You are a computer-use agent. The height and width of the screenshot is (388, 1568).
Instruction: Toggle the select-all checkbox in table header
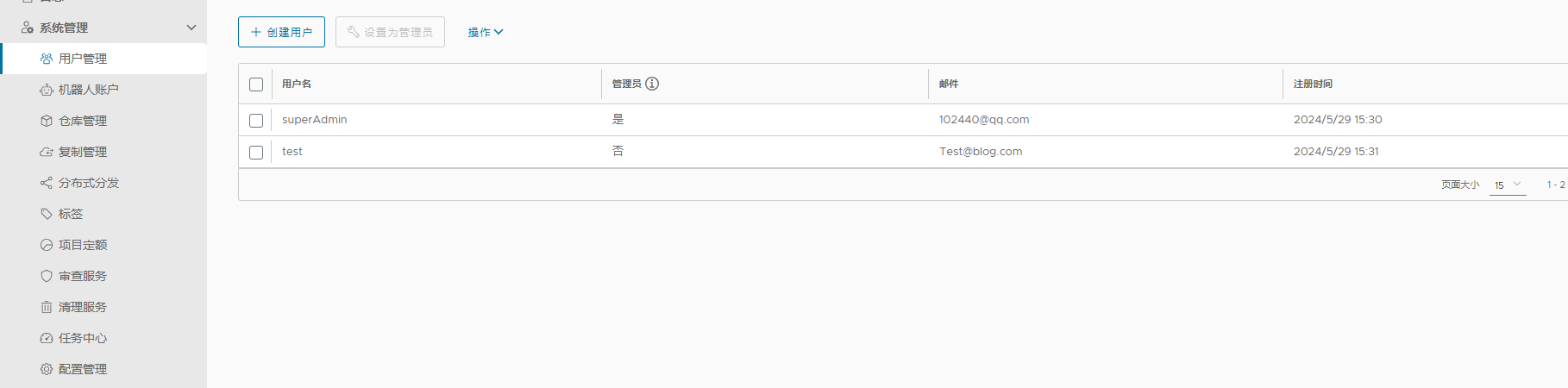256,84
